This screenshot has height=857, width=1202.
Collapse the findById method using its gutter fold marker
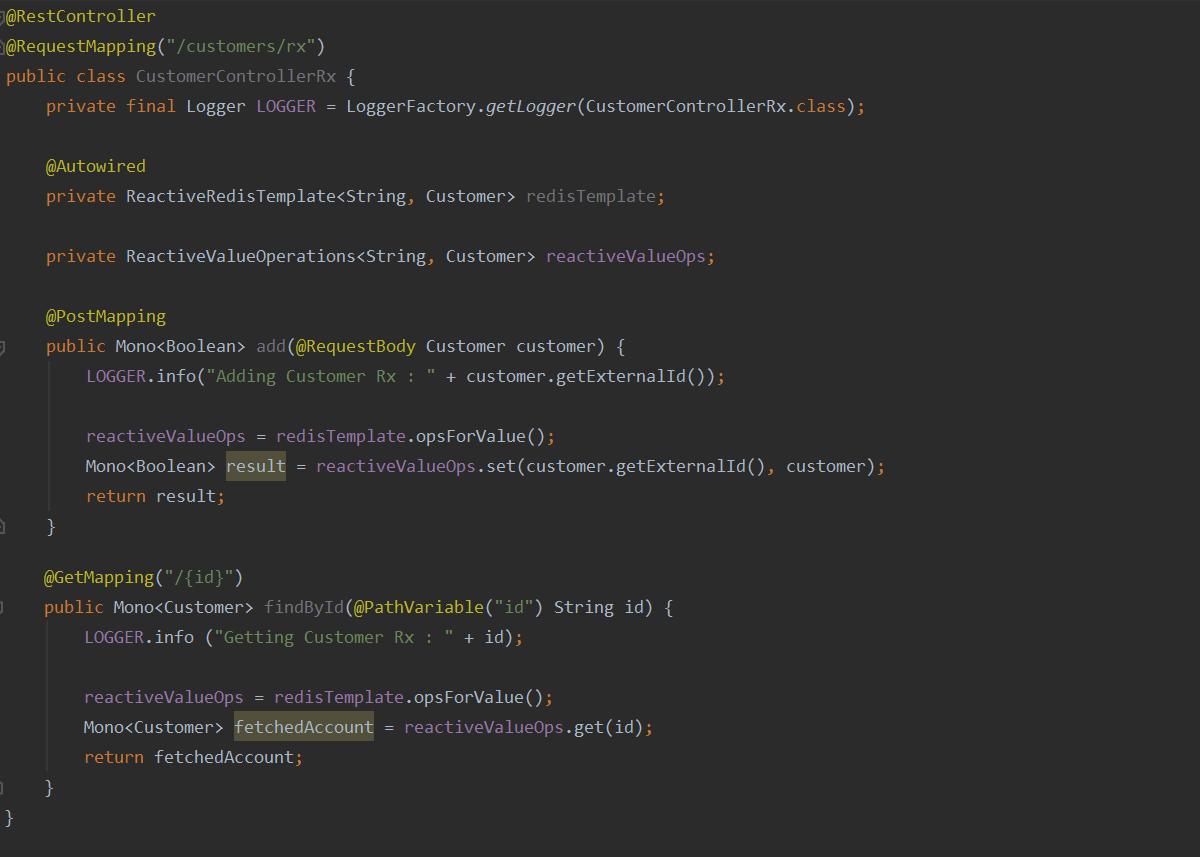(x=3, y=608)
